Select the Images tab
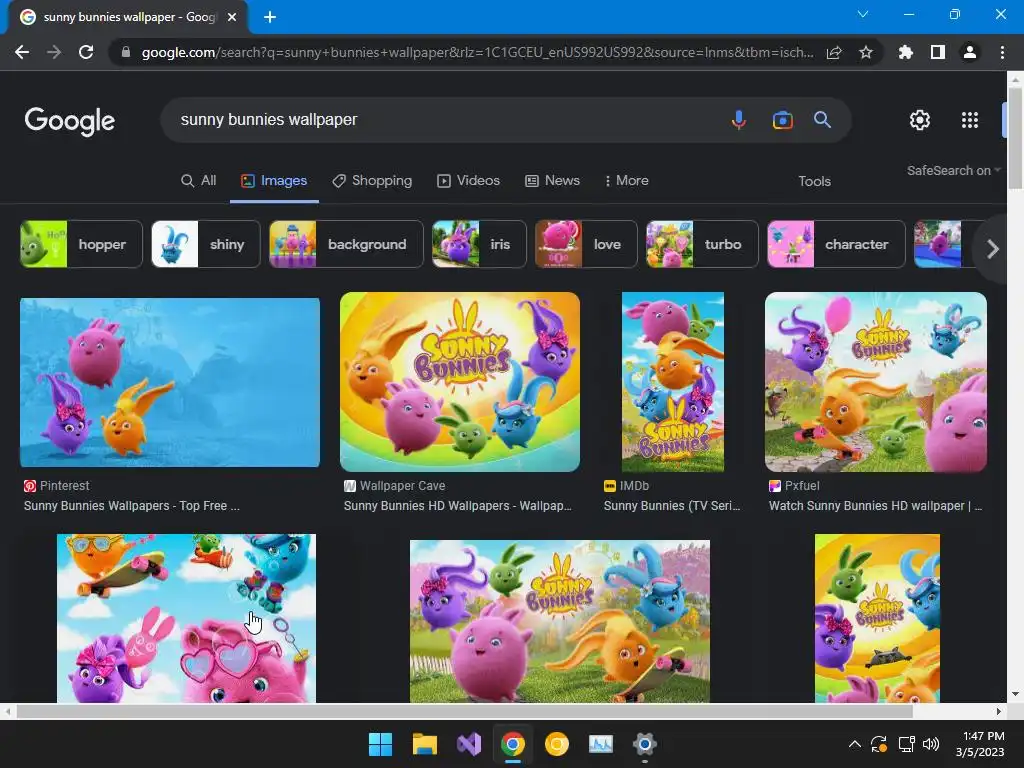Screen dimensions: 1024x768 click(x=274, y=181)
